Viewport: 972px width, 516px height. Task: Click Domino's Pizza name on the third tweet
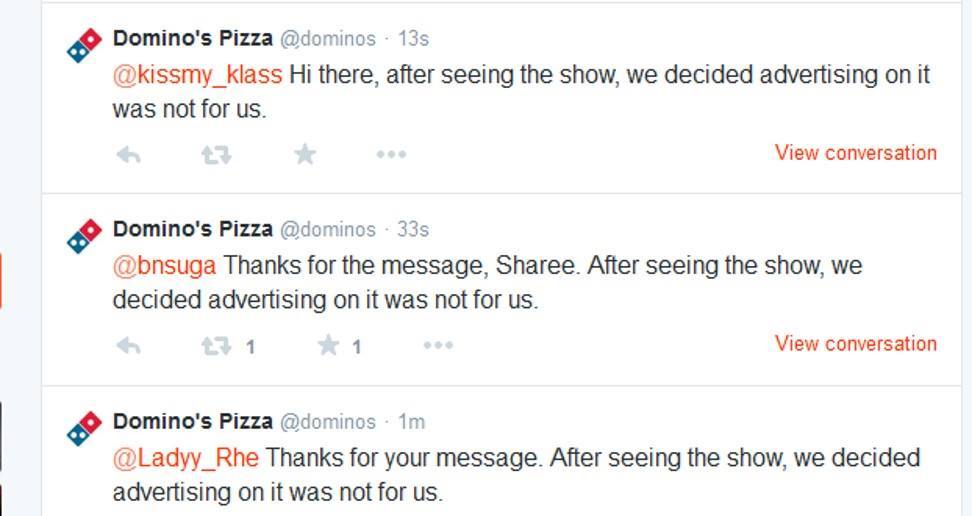[x=192, y=421]
